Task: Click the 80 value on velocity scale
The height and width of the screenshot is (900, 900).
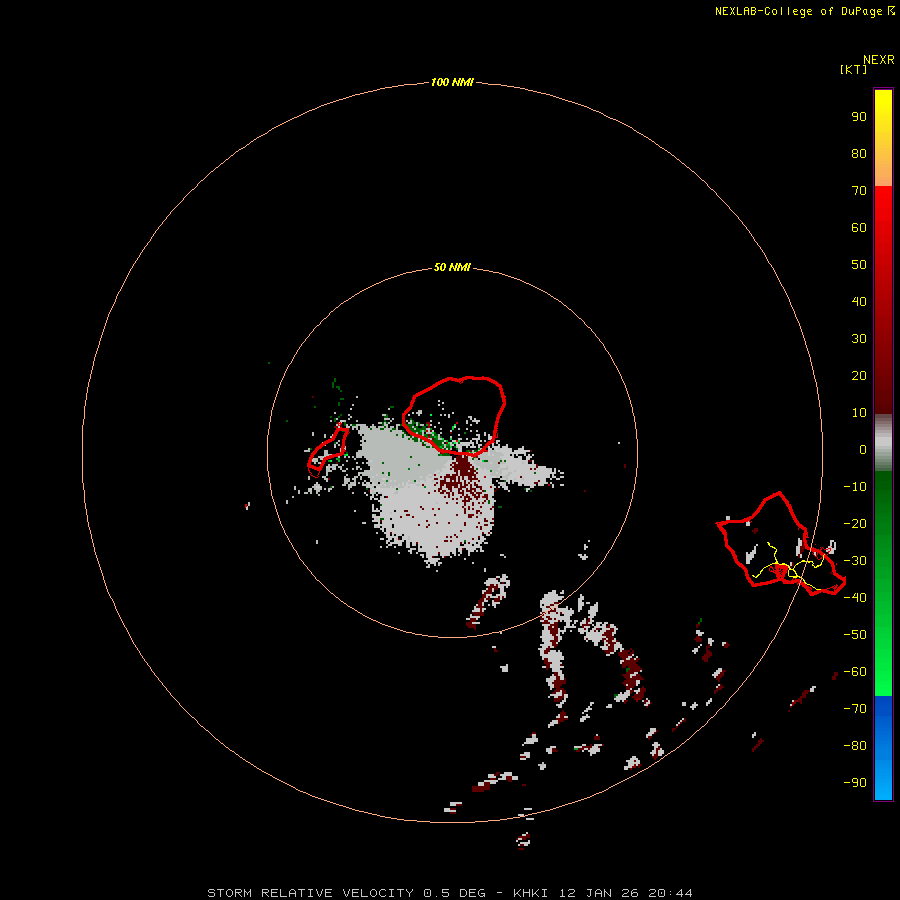Action: tap(859, 154)
